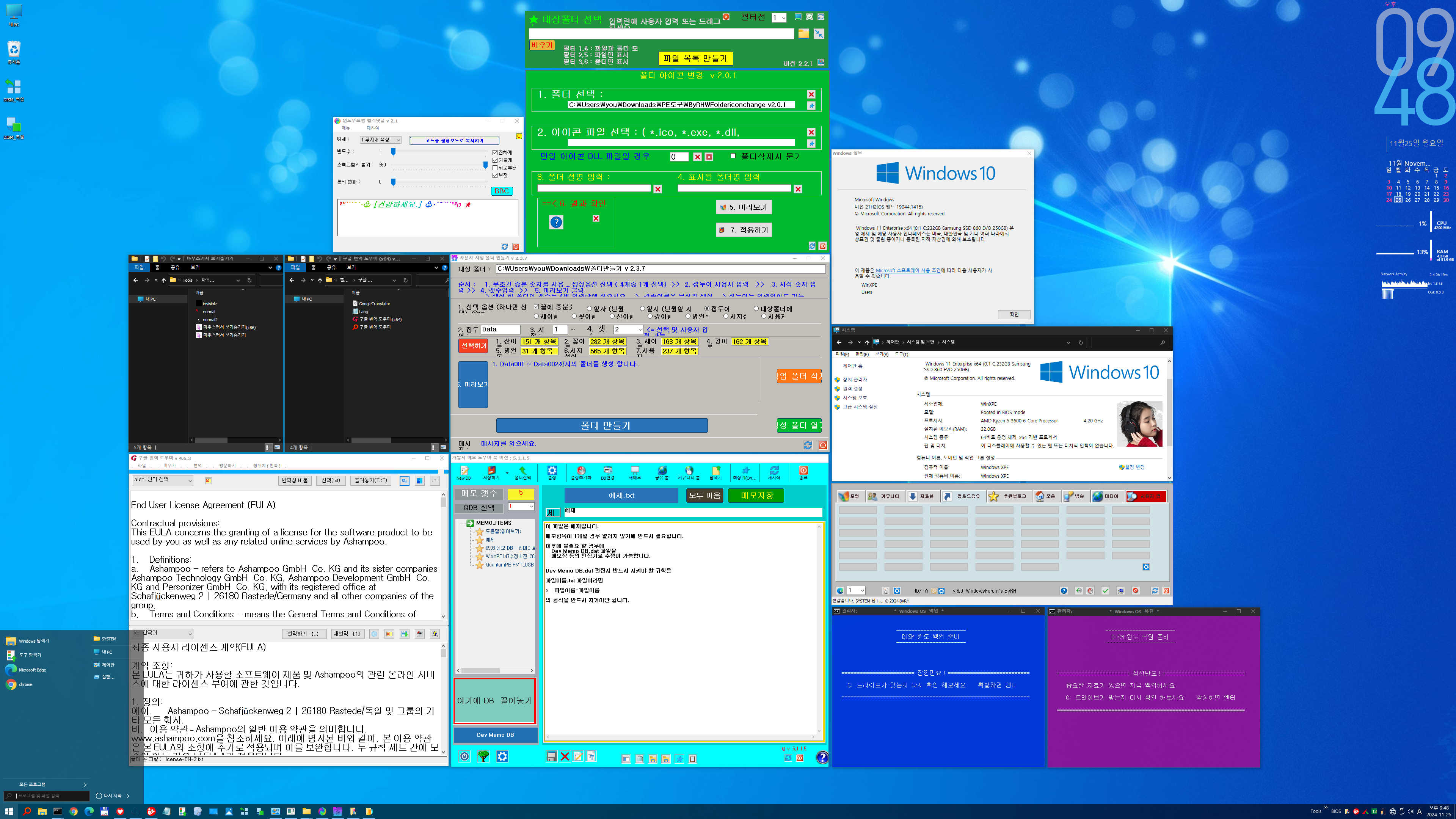The image size is (1456, 819).
Task: Open 커뮤니티 홈 icon in memo toolbar
Action: point(689,472)
